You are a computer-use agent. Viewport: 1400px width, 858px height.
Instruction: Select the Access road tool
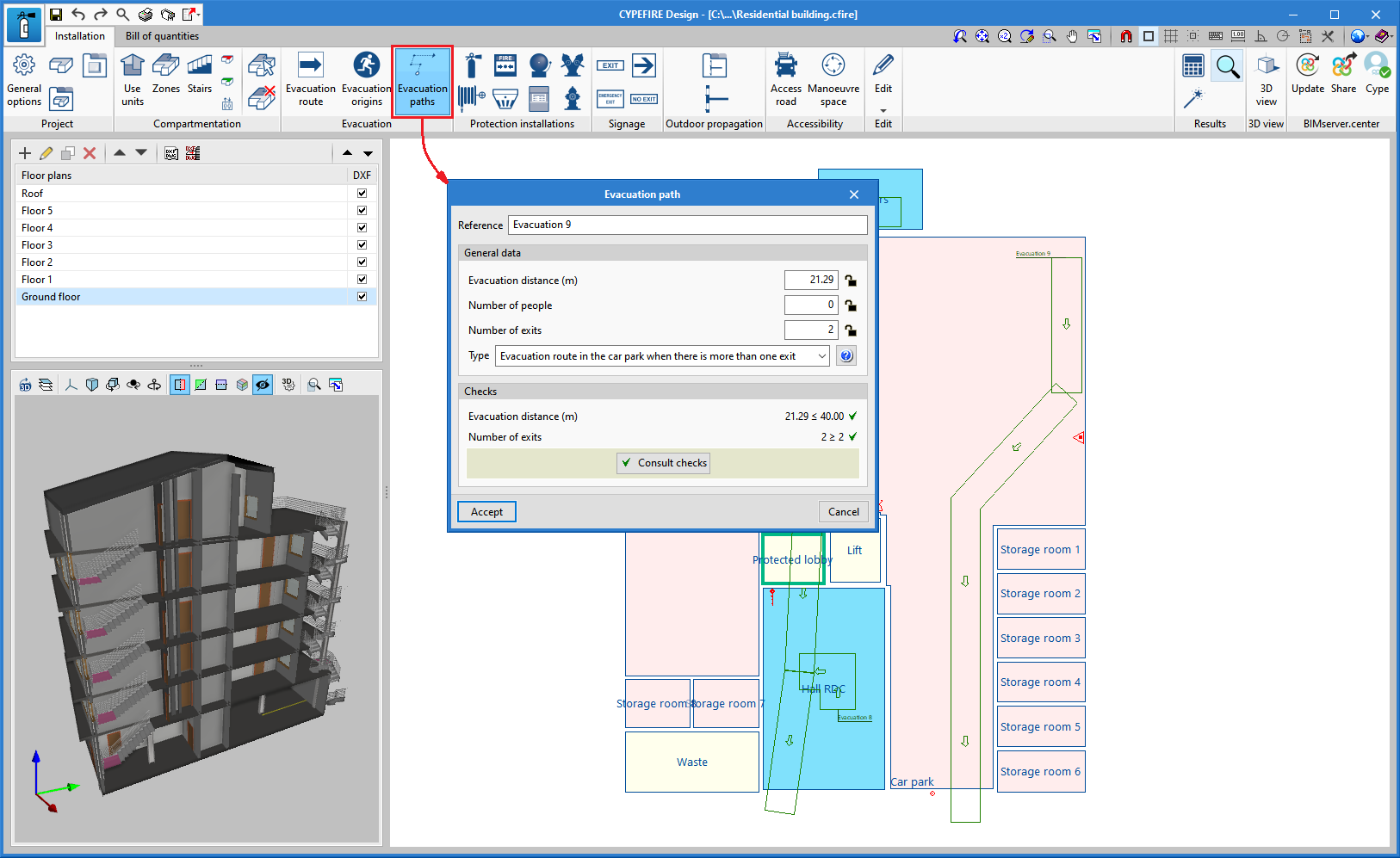(x=785, y=79)
